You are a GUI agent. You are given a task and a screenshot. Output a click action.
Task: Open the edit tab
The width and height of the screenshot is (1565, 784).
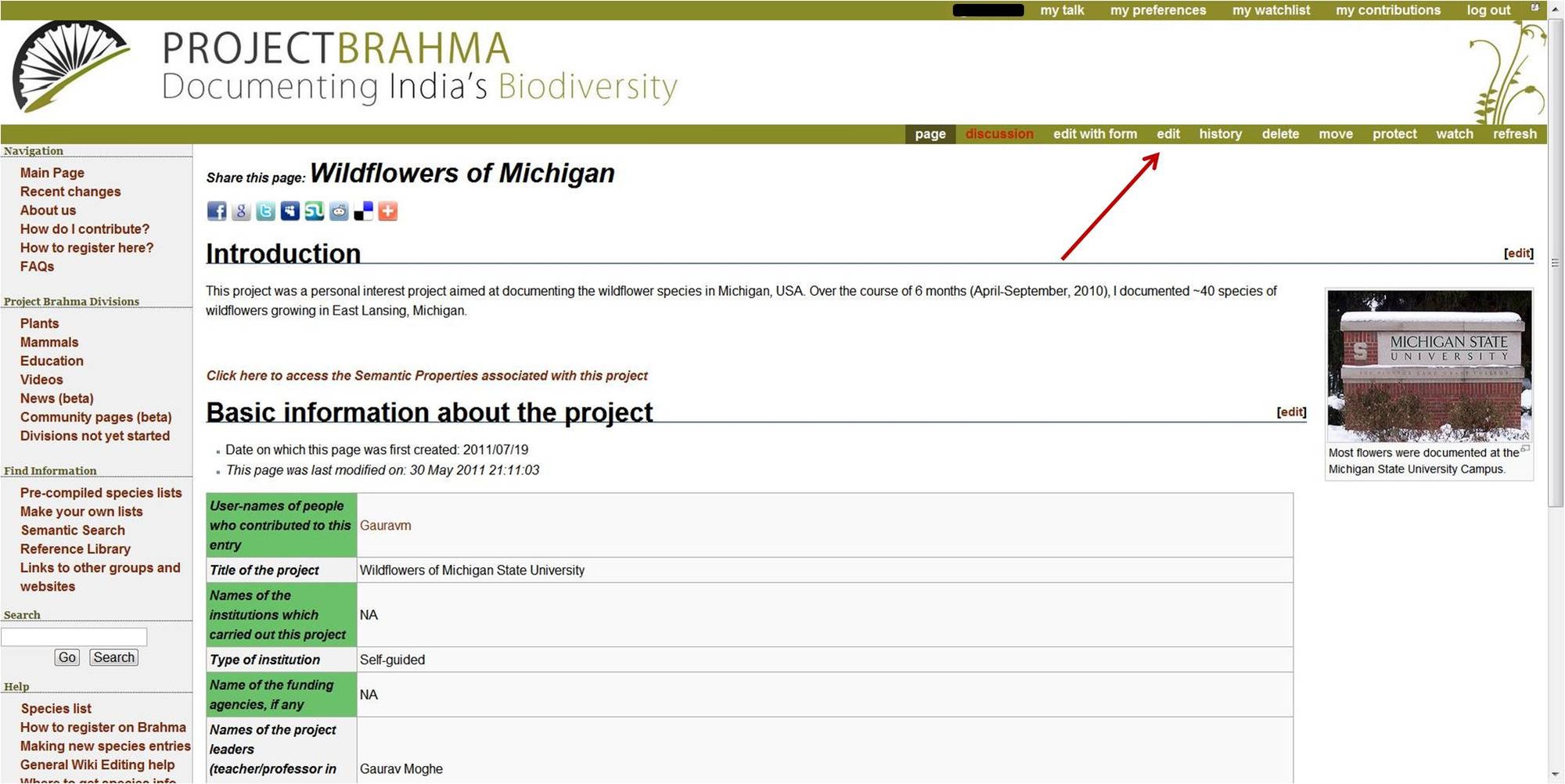click(1168, 134)
